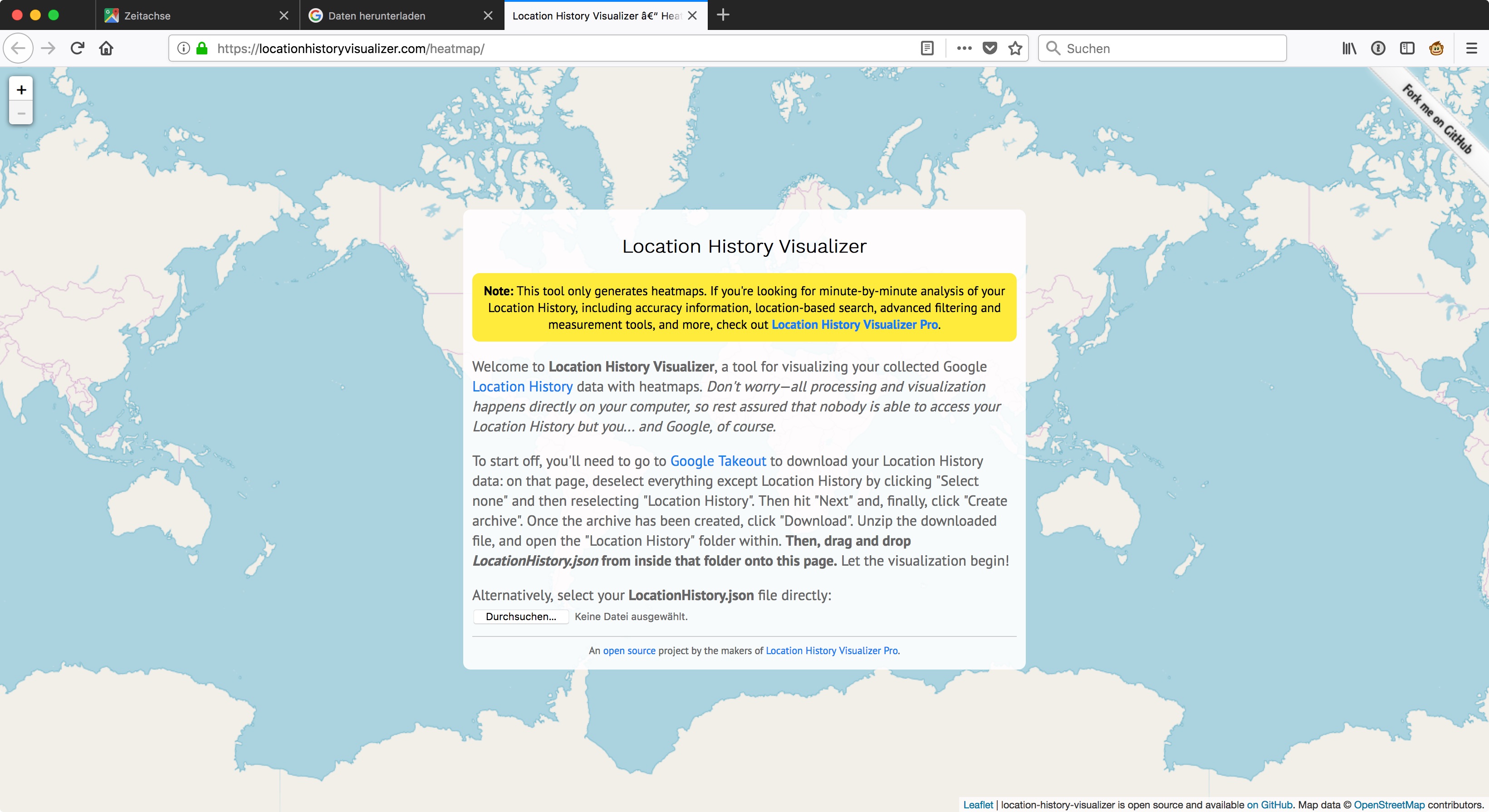Click the home button
The width and height of the screenshot is (1489, 812).
click(x=106, y=48)
